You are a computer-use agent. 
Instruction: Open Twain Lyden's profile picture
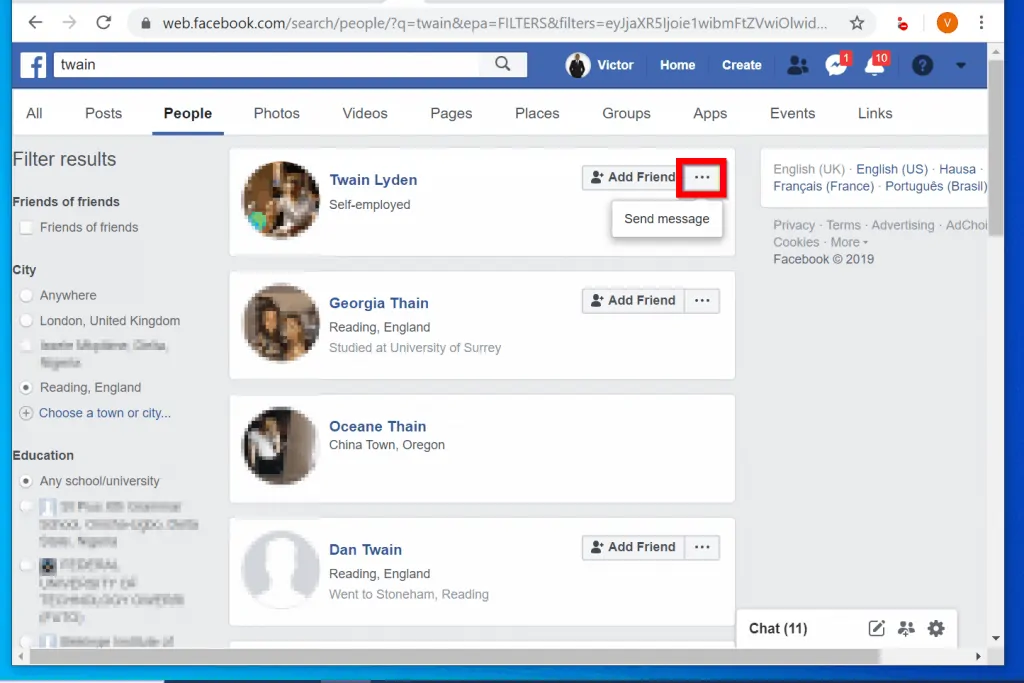281,200
